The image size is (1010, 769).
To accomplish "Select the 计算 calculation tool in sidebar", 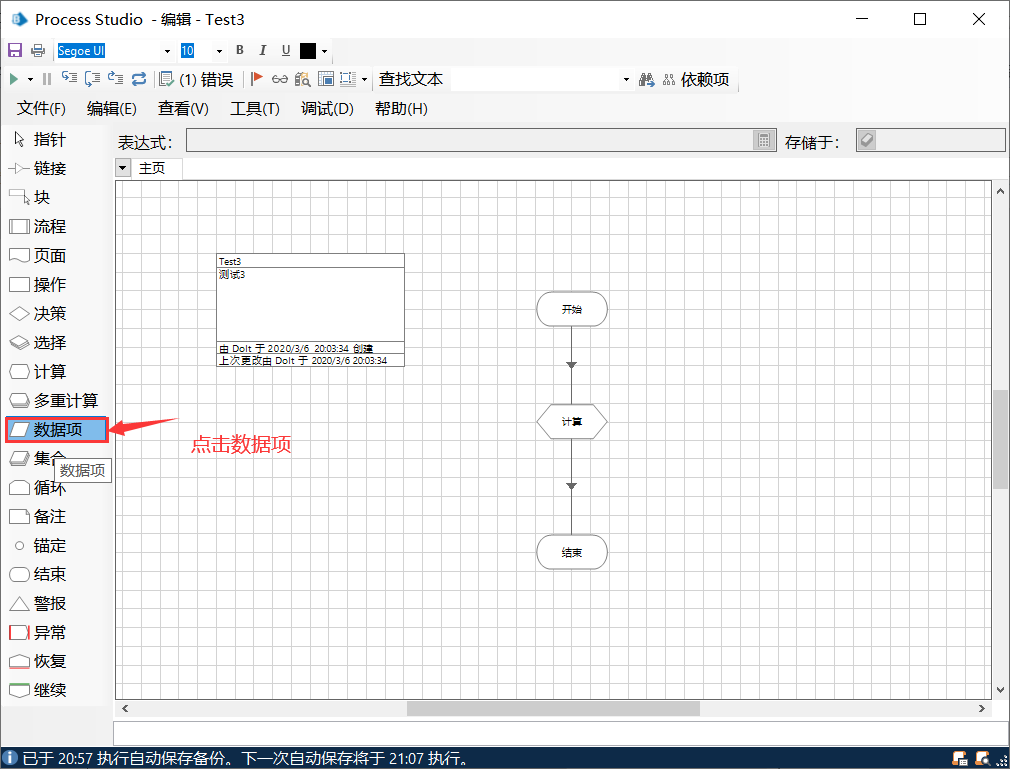I will click(37, 372).
